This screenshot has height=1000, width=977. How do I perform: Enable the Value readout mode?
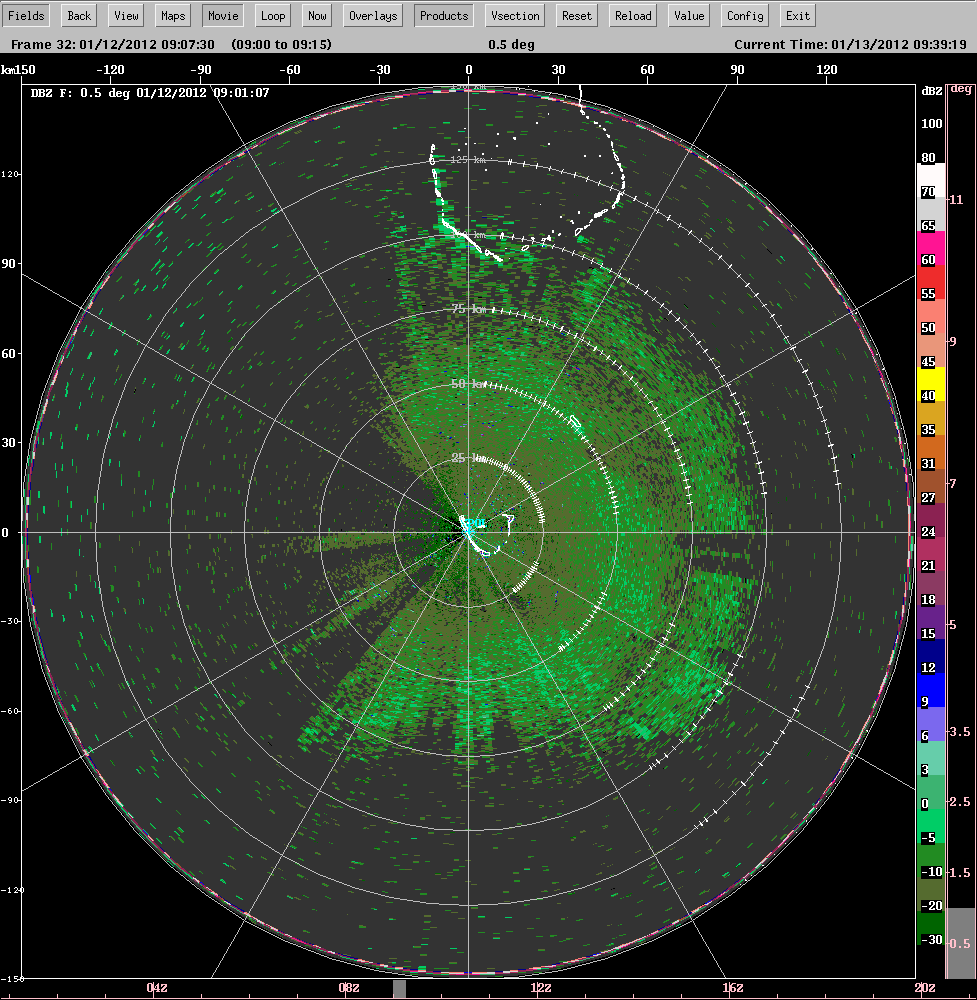[x=690, y=15]
